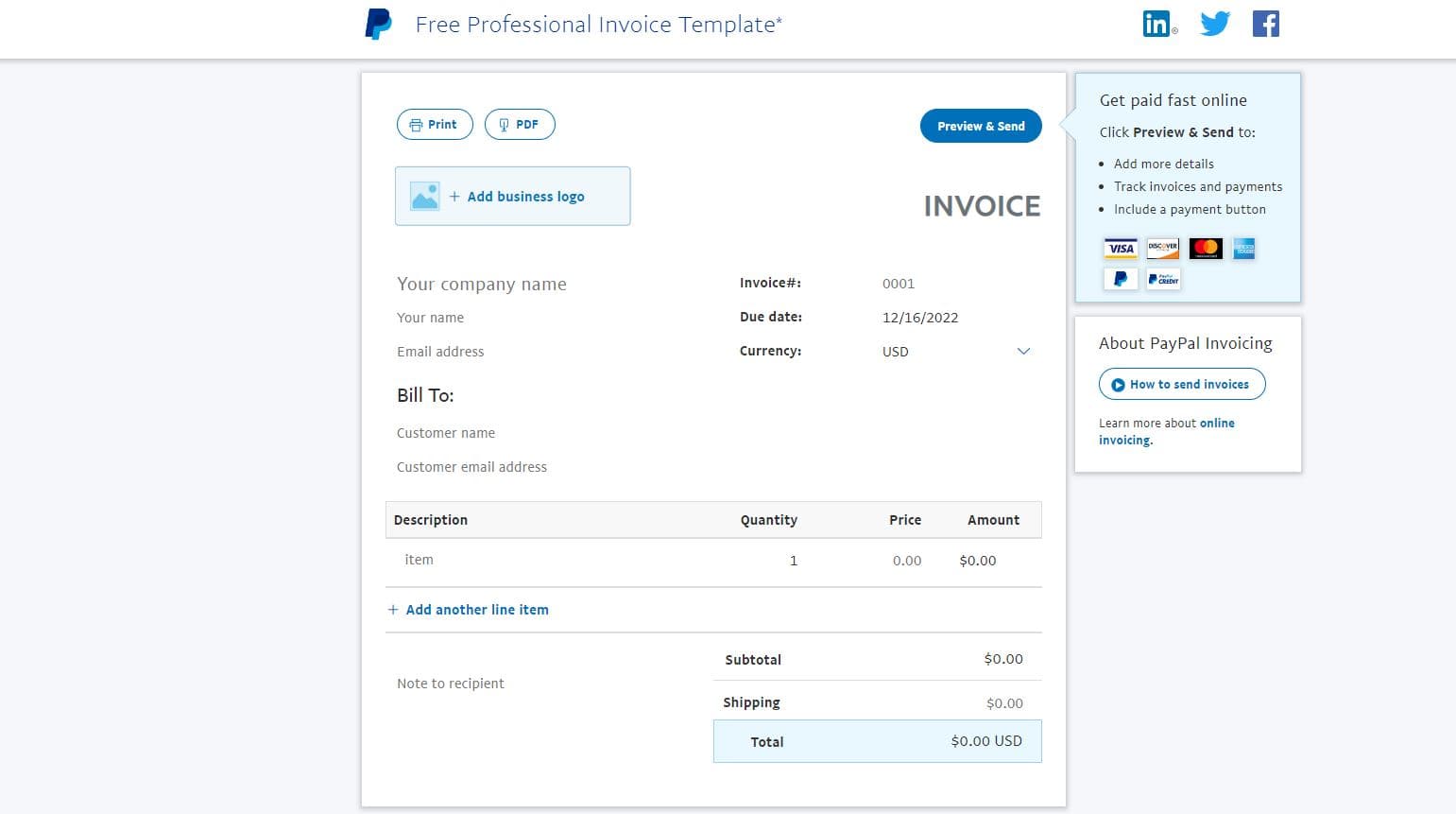Click the Facebook icon in header

[x=1265, y=24]
